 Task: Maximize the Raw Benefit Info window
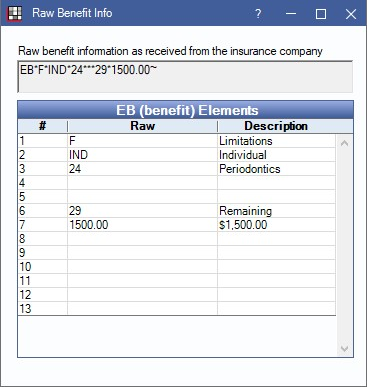pyautogui.click(x=321, y=14)
